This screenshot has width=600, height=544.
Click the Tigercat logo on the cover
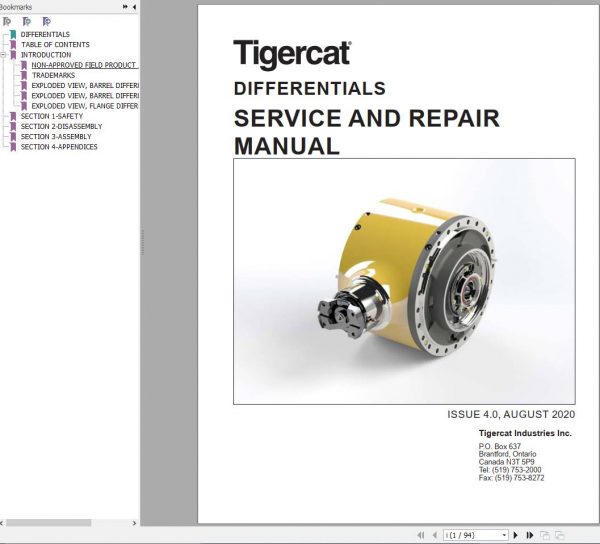(x=292, y=55)
